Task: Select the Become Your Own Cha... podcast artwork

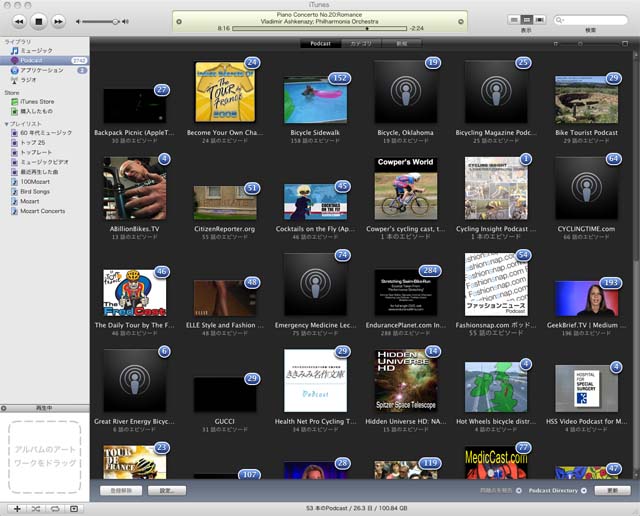Action: tap(225, 91)
